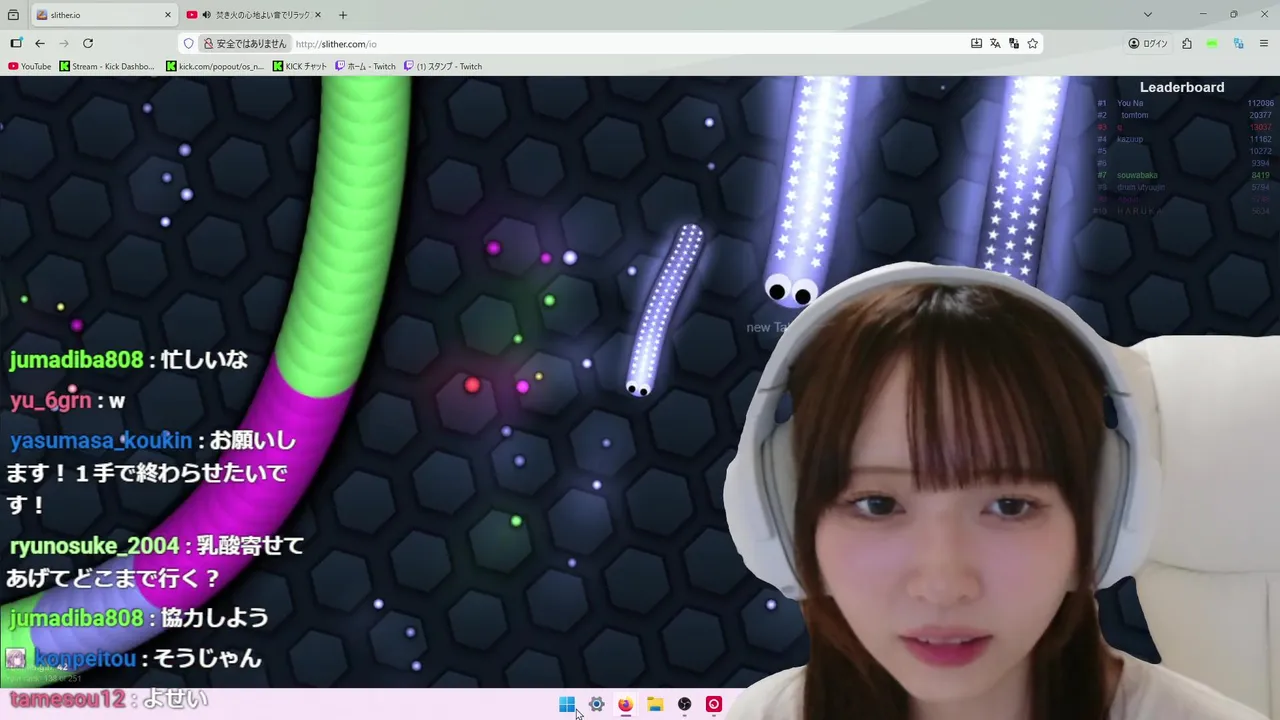Click chat username ryunosuke_2004
Screen dimensions: 1280x720
point(94,546)
